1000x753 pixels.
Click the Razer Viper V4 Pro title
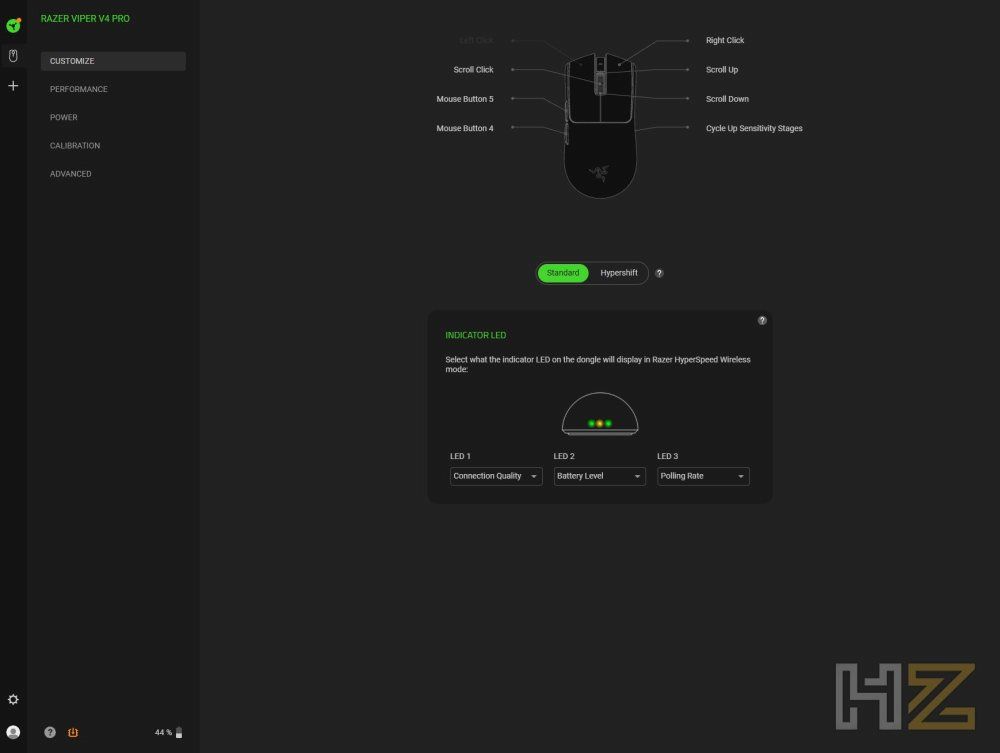(x=85, y=18)
